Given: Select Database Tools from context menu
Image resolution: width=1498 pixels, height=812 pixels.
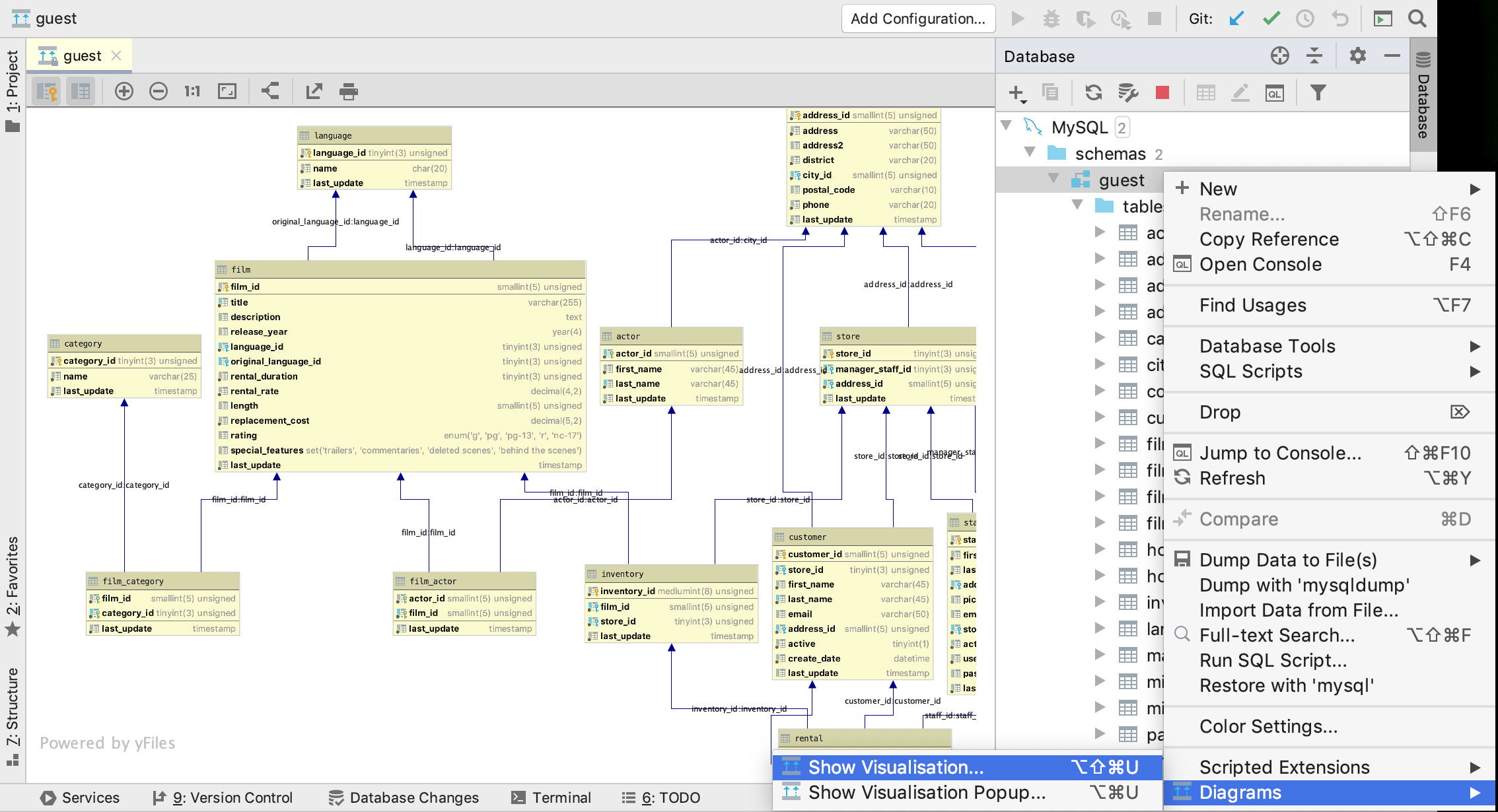Looking at the screenshot, I should (1267, 346).
